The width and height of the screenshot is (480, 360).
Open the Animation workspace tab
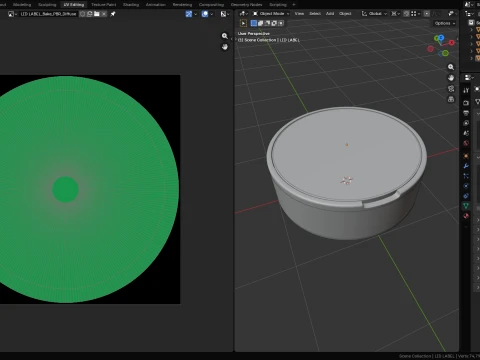point(156,5)
